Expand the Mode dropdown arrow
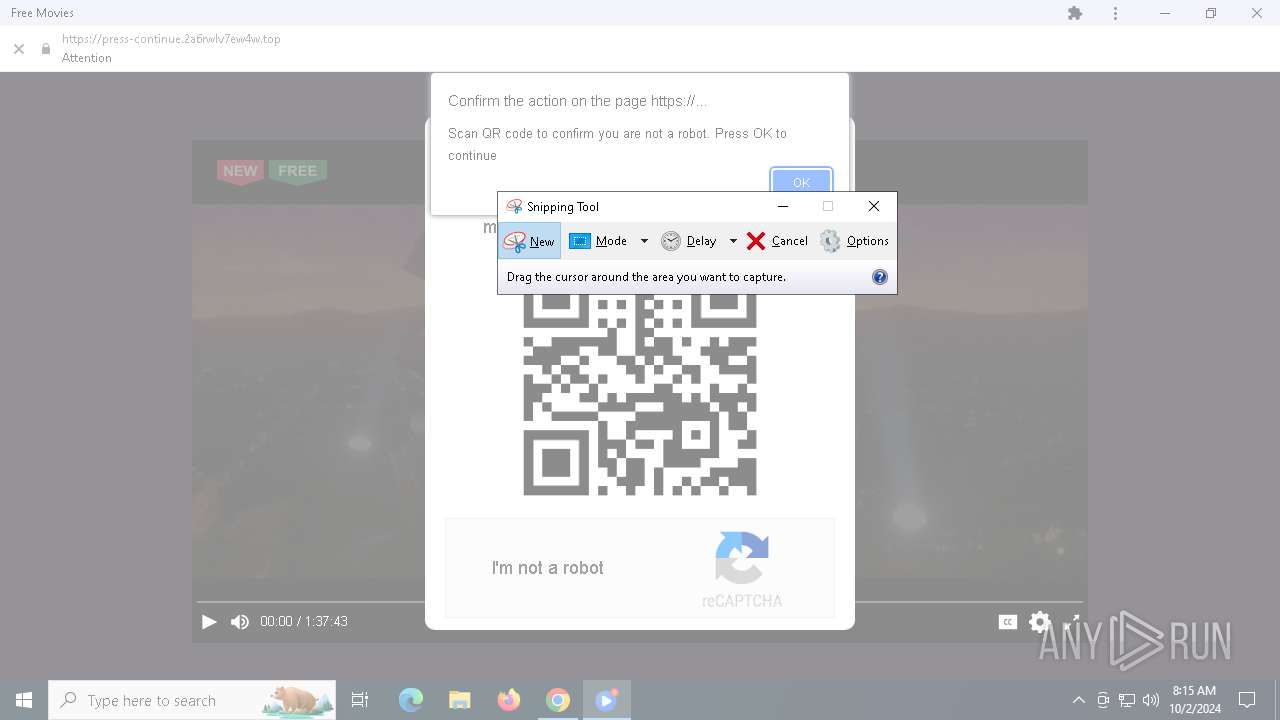 pos(644,241)
